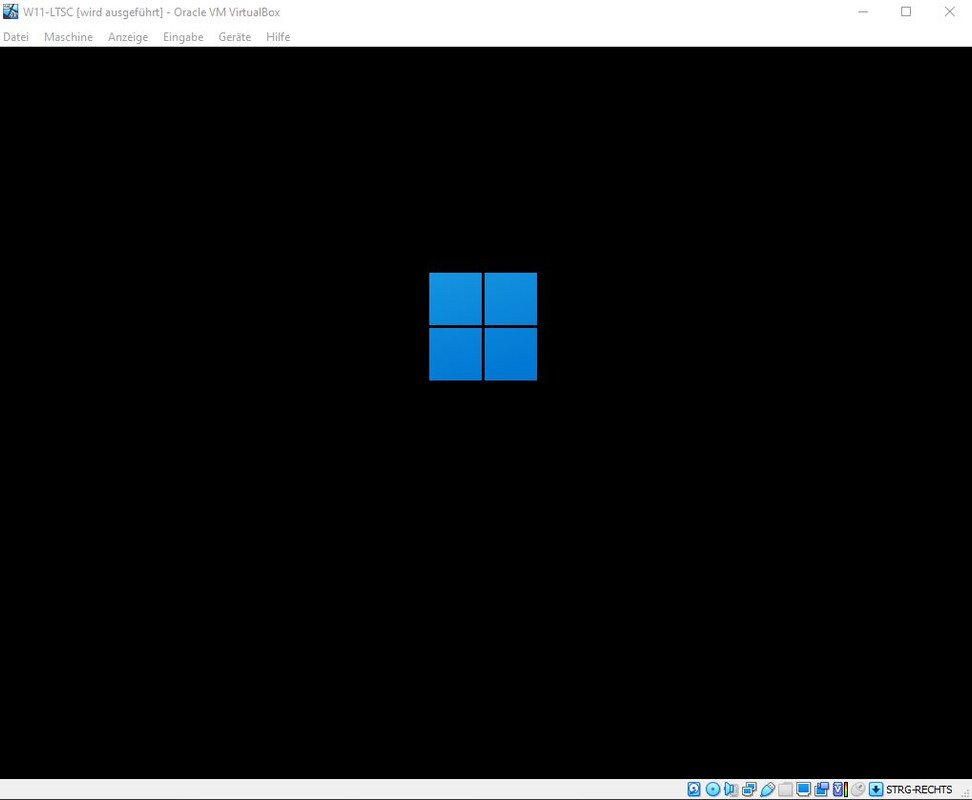Open the Maschine menu
972x800 pixels.
click(68, 37)
